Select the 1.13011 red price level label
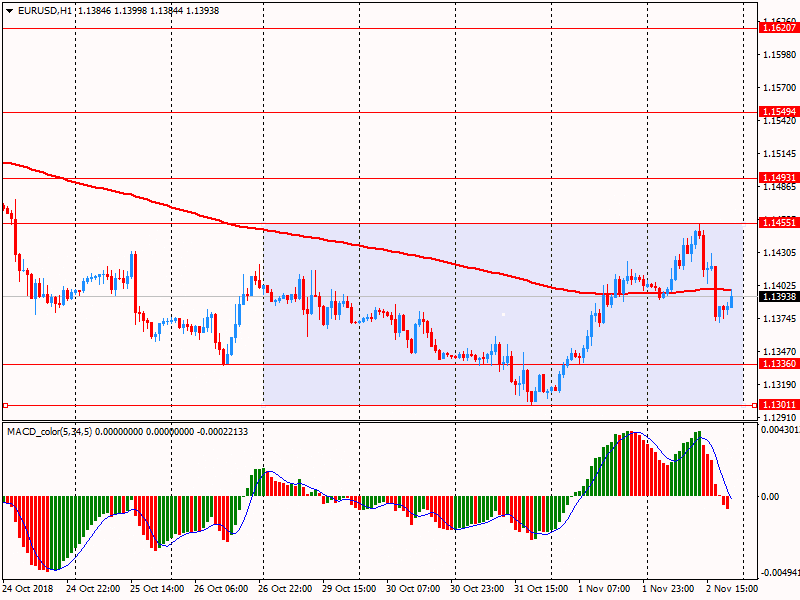The height and width of the screenshot is (600, 800). pos(779,405)
